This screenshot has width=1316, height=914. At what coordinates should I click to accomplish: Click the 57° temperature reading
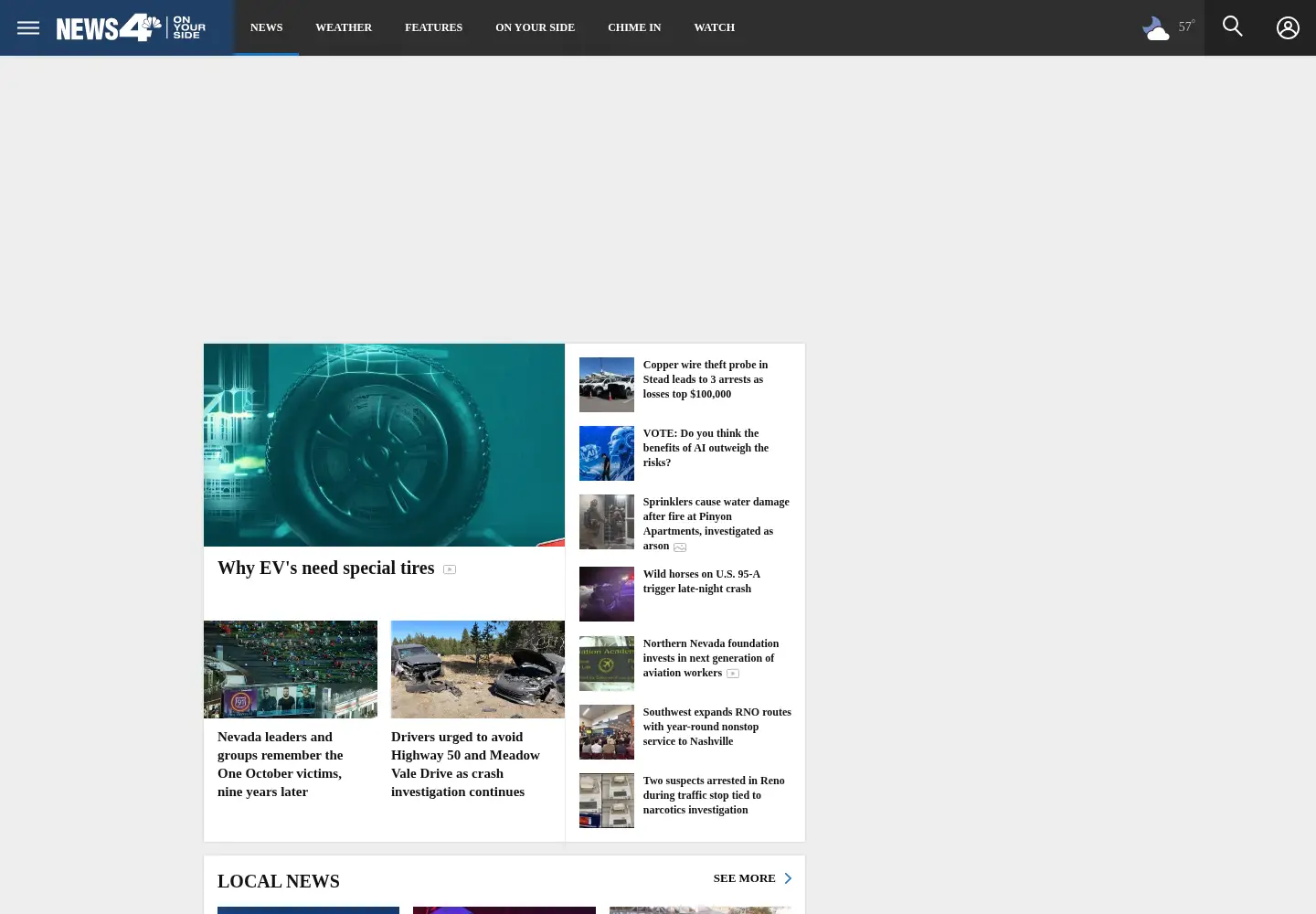point(1186,27)
